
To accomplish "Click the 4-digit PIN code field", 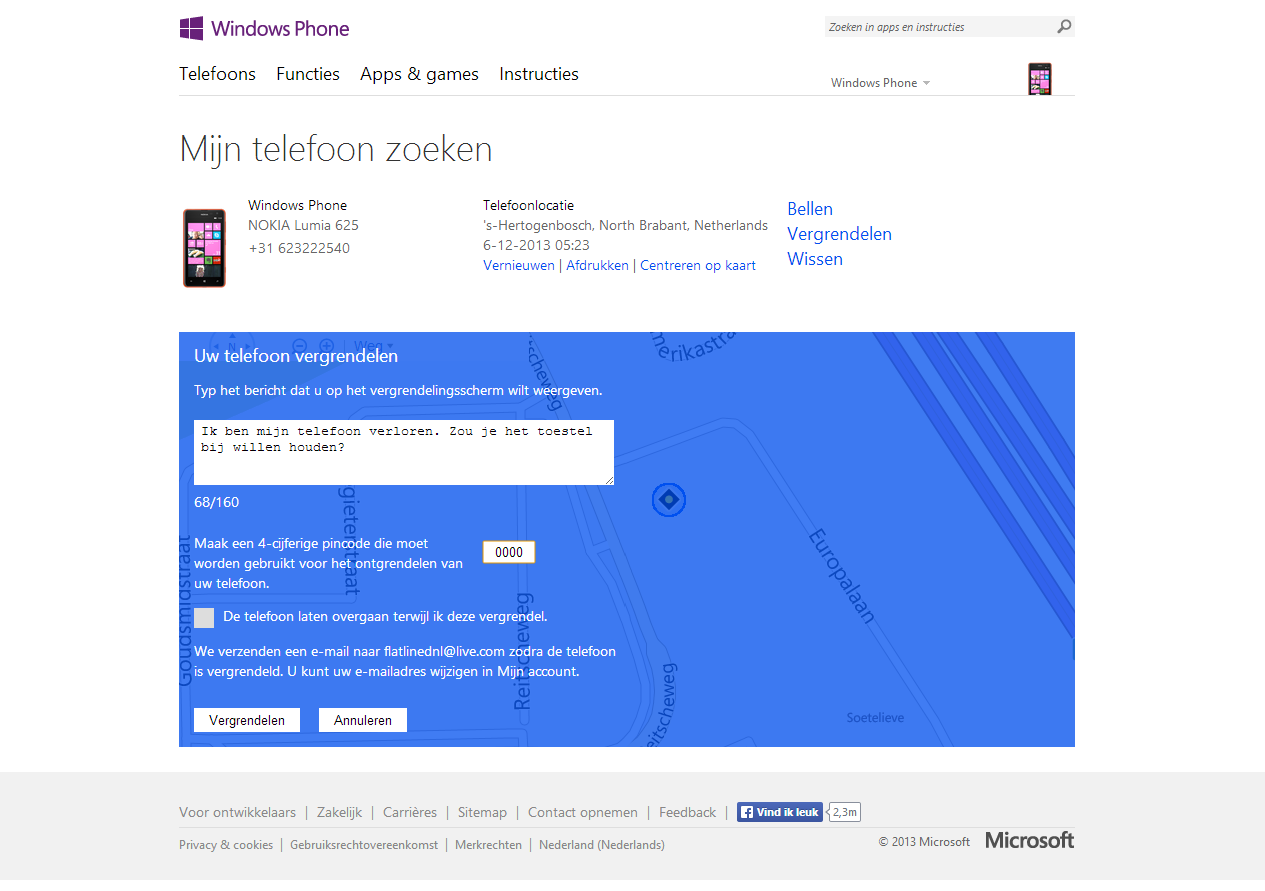I will (509, 552).
